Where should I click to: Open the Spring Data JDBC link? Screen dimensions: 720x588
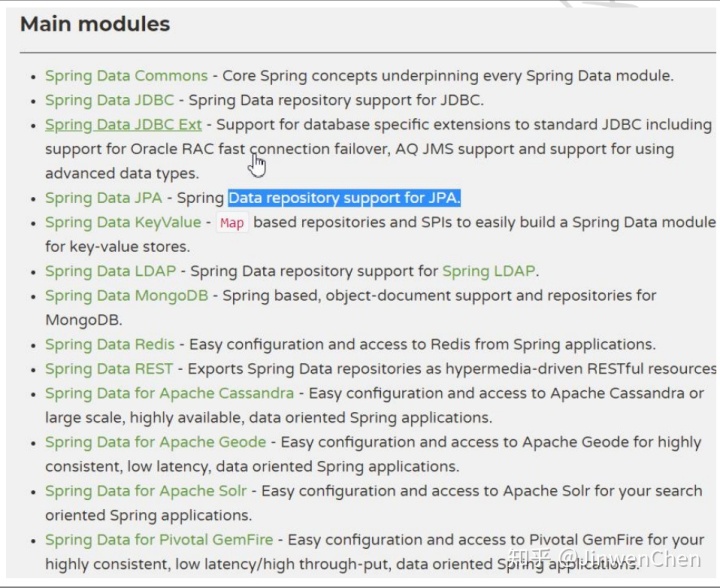[x=109, y=100]
